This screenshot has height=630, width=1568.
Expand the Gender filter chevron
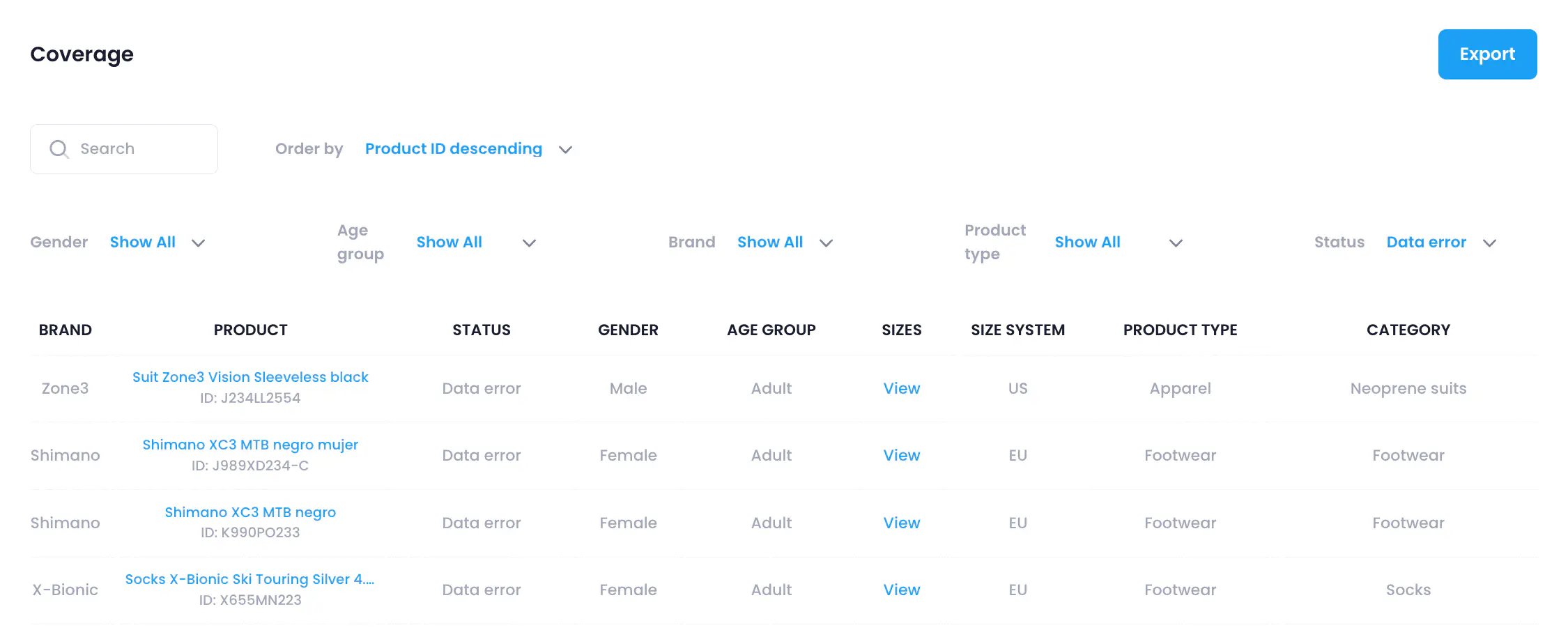click(x=199, y=243)
